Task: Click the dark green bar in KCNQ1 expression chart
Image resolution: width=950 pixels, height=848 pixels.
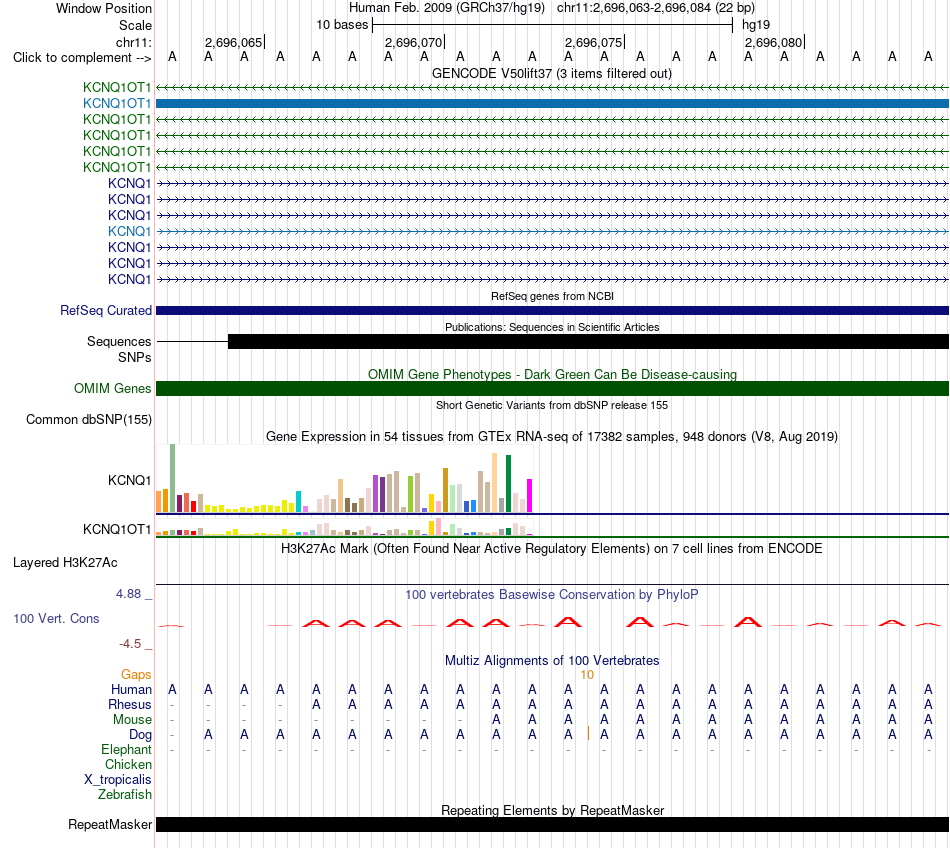Action: pos(509,484)
